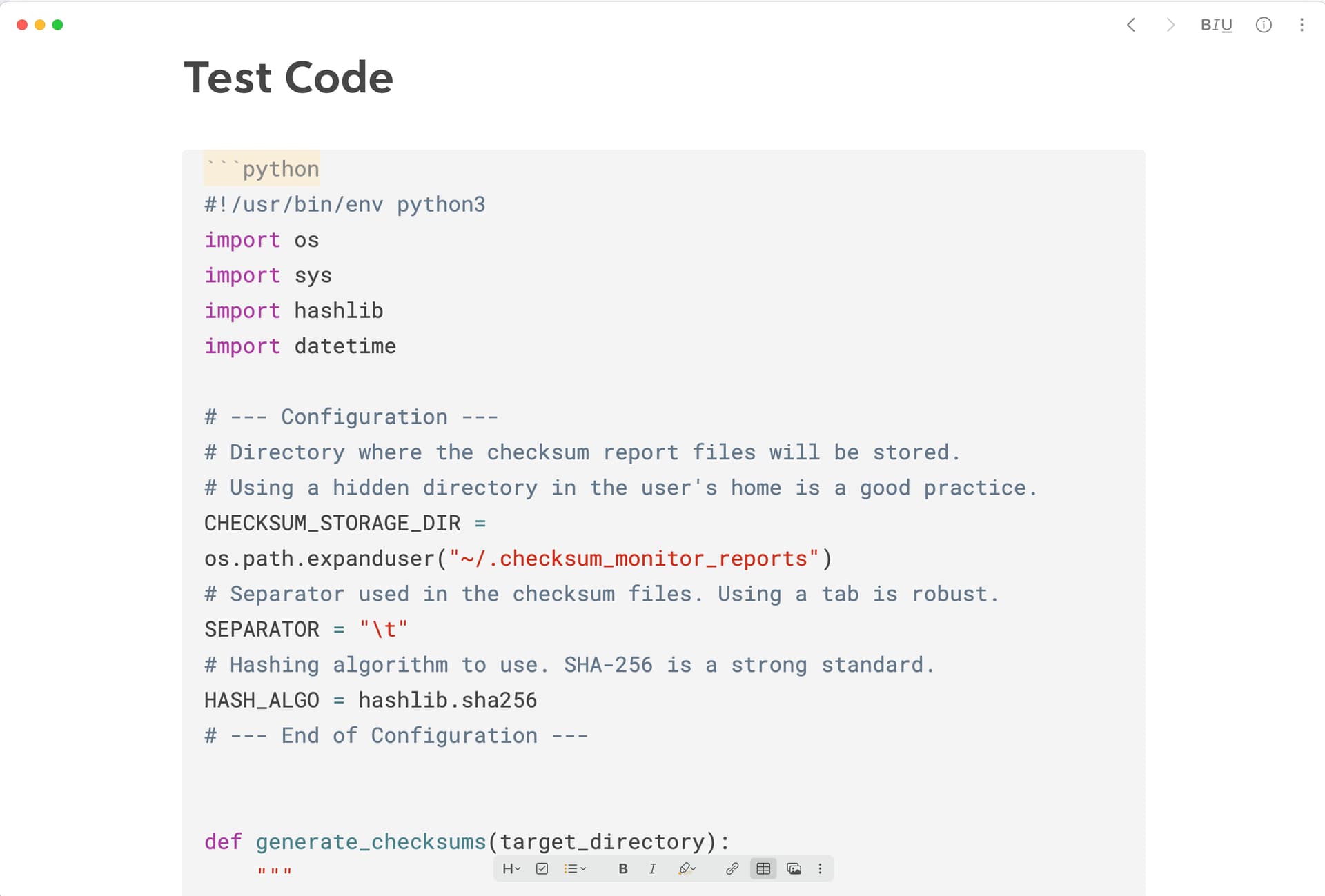The width and height of the screenshot is (1325, 896).
Task: Open the top-right more options menu
Action: [x=1302, y=25]
